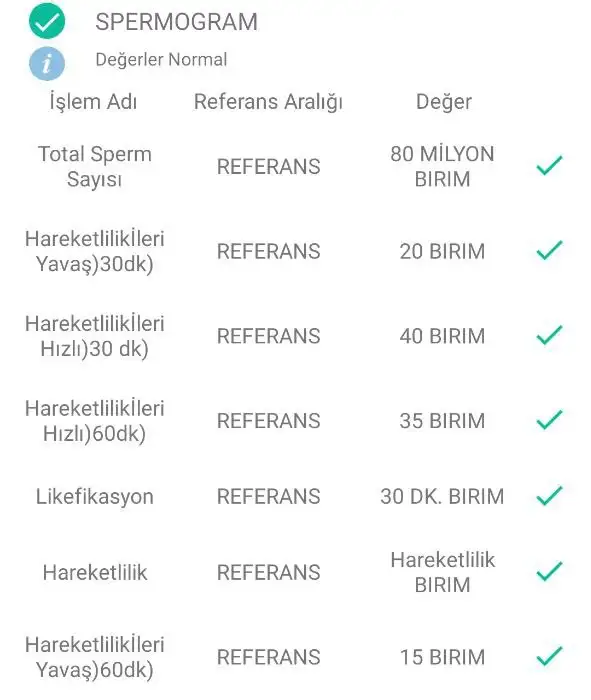
Task: Tap the checkmark beside Hareketlilik BIRIM
Action: 549,571
